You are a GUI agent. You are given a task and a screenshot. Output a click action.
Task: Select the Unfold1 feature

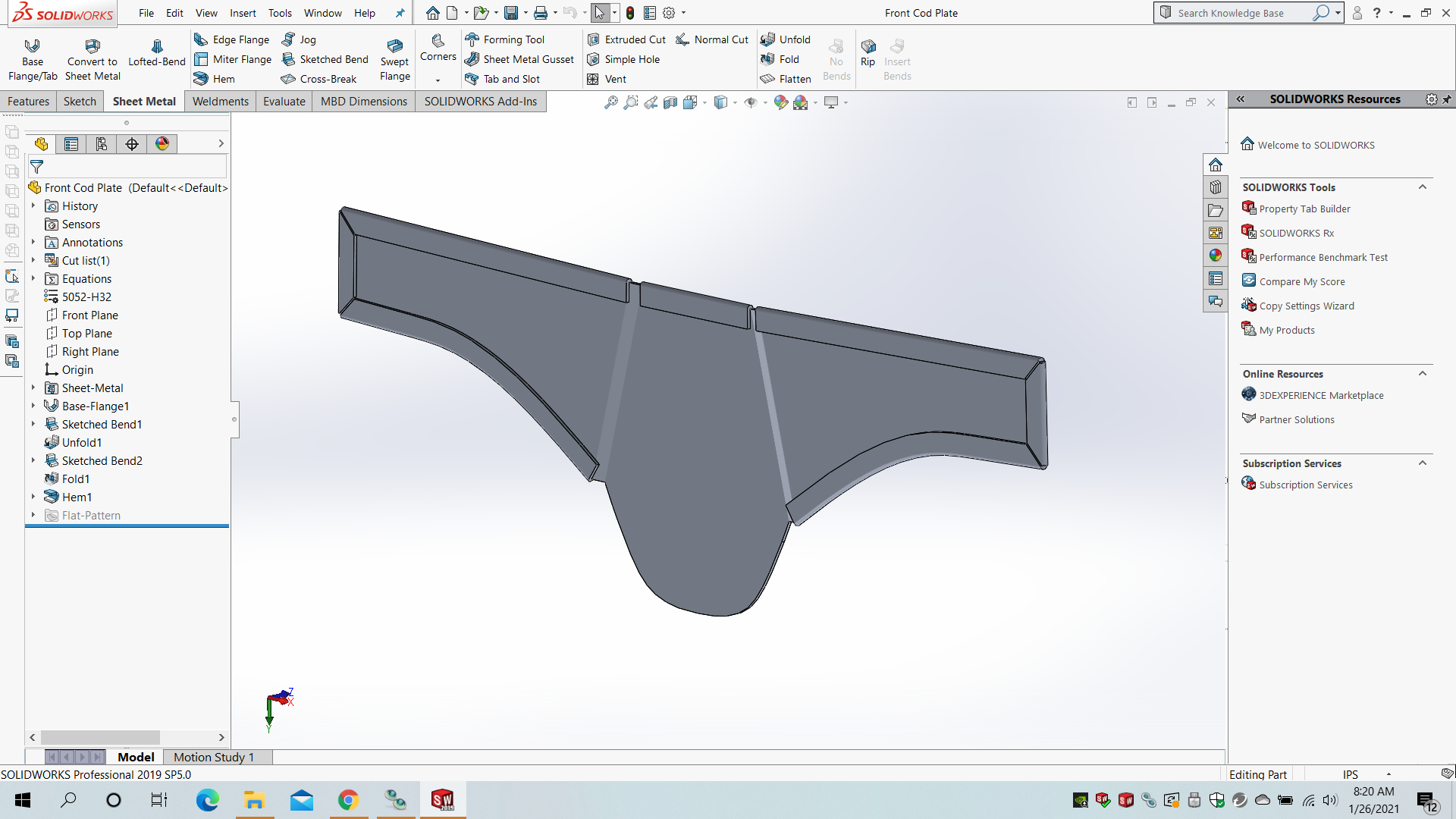[74, 442]
